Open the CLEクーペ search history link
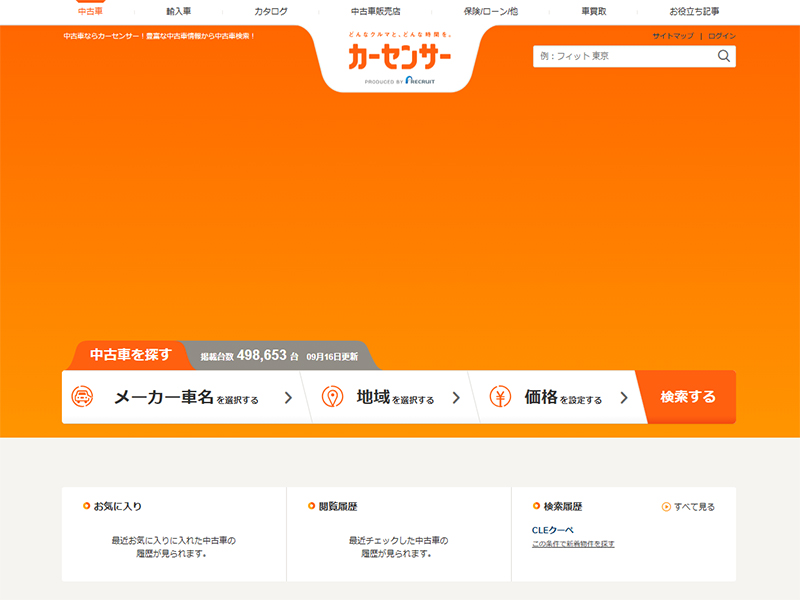Image resolution: width=800 pixels, height=600 pixels. (x=553, y=530)
